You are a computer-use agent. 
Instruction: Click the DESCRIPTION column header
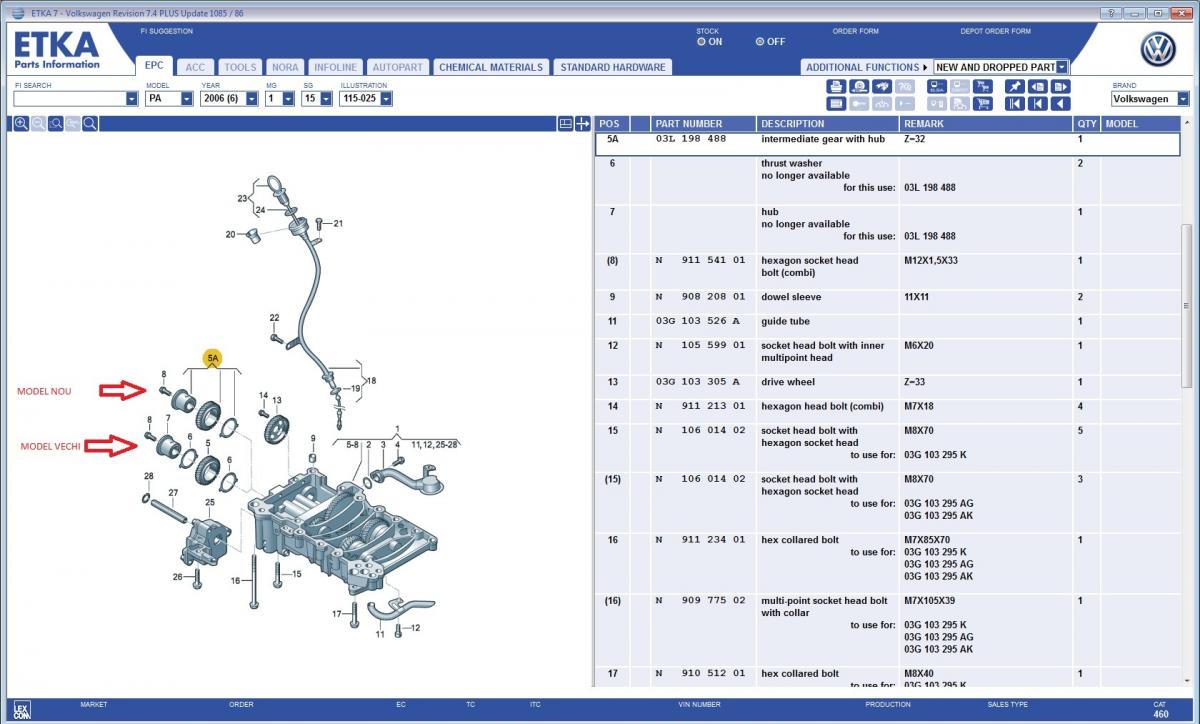coord(827,124)
